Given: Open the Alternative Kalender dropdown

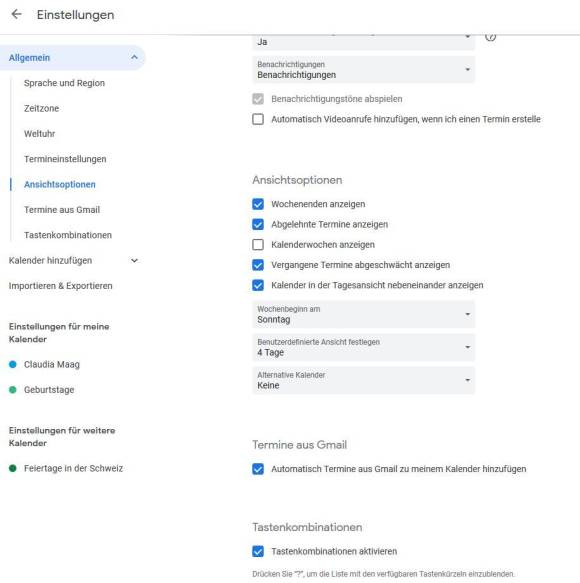Looking at the screenshot, I should pos(364,380).
